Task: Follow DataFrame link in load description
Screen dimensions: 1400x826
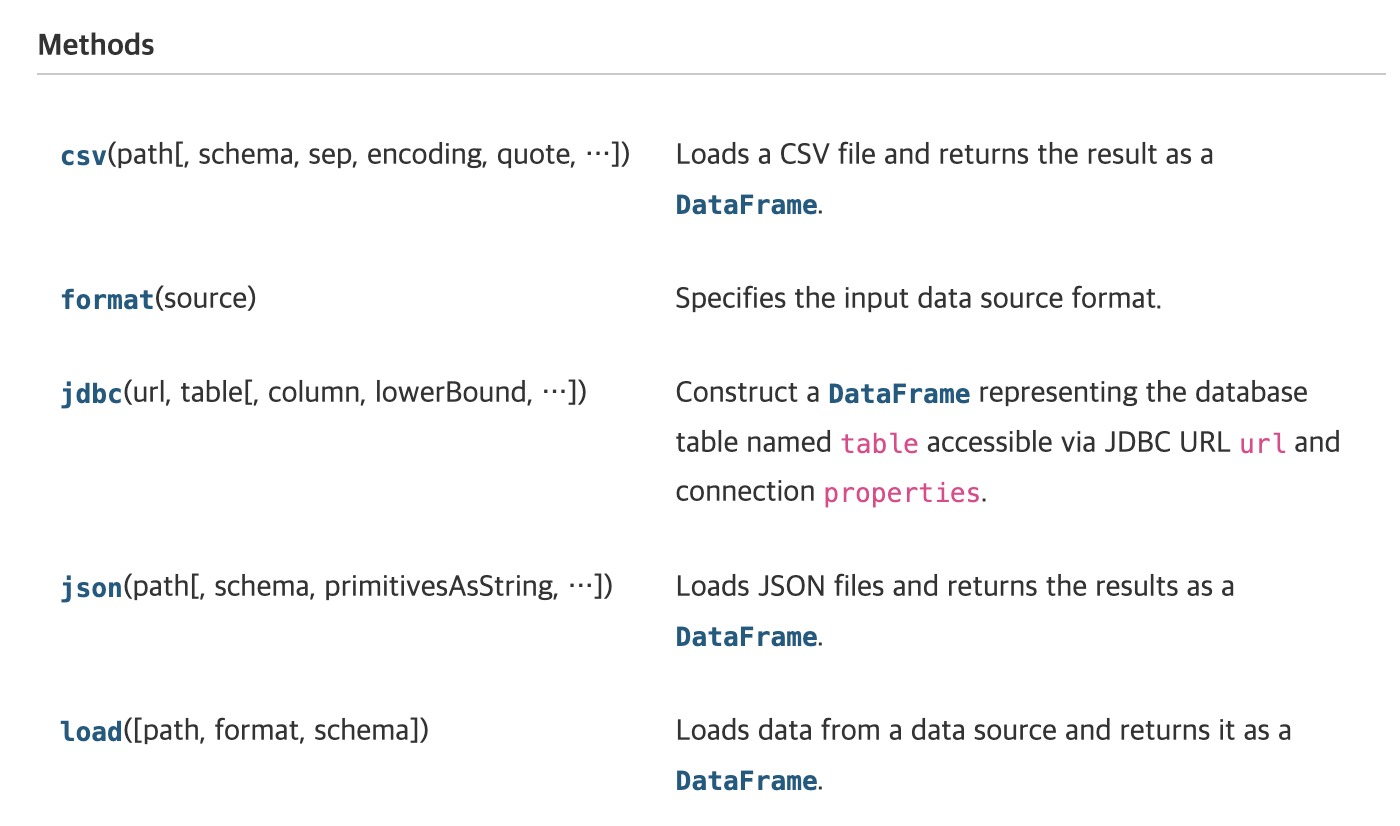Action: (746, 781)
